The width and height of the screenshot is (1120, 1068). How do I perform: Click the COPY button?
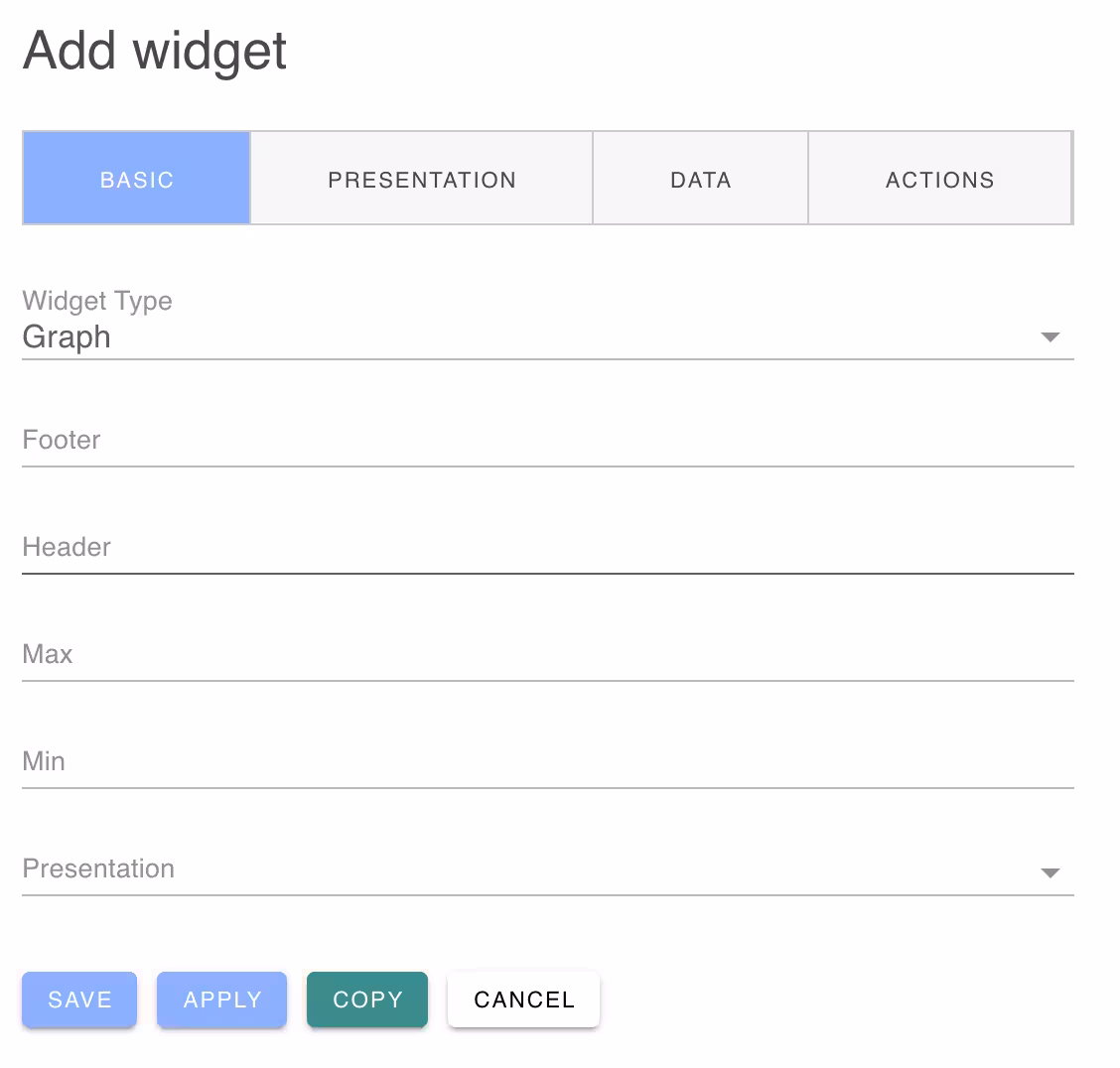pos(366,1000)
